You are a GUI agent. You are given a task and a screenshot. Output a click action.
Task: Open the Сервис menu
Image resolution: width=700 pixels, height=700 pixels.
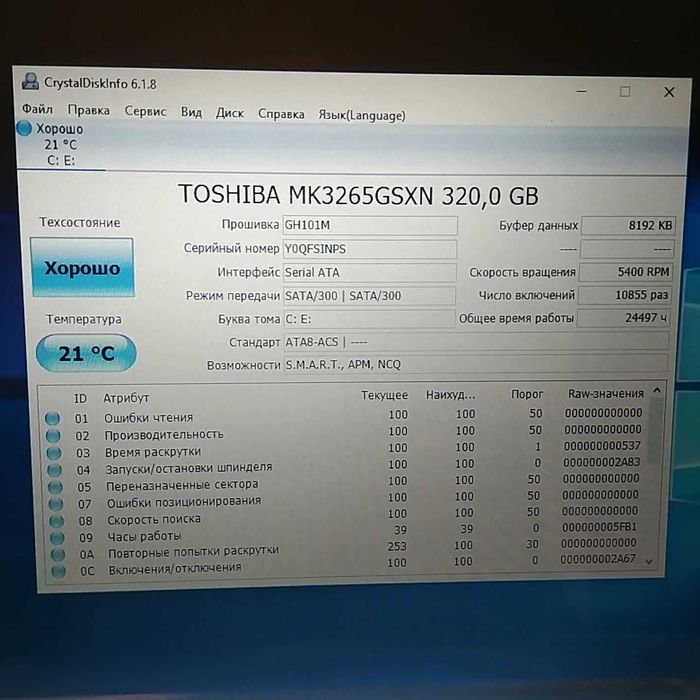(145, 111)
